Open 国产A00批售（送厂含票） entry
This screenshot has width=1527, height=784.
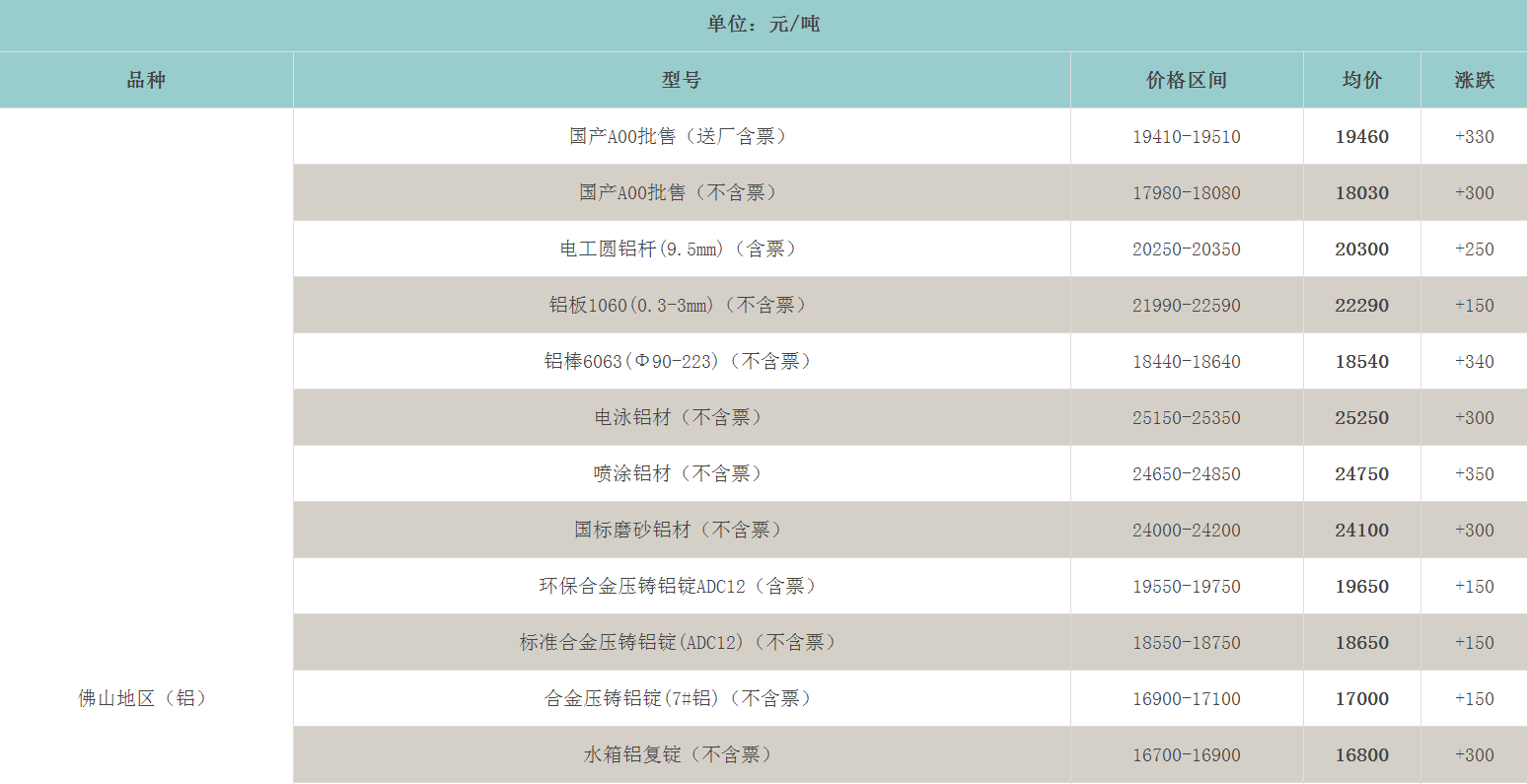[681, 136]
